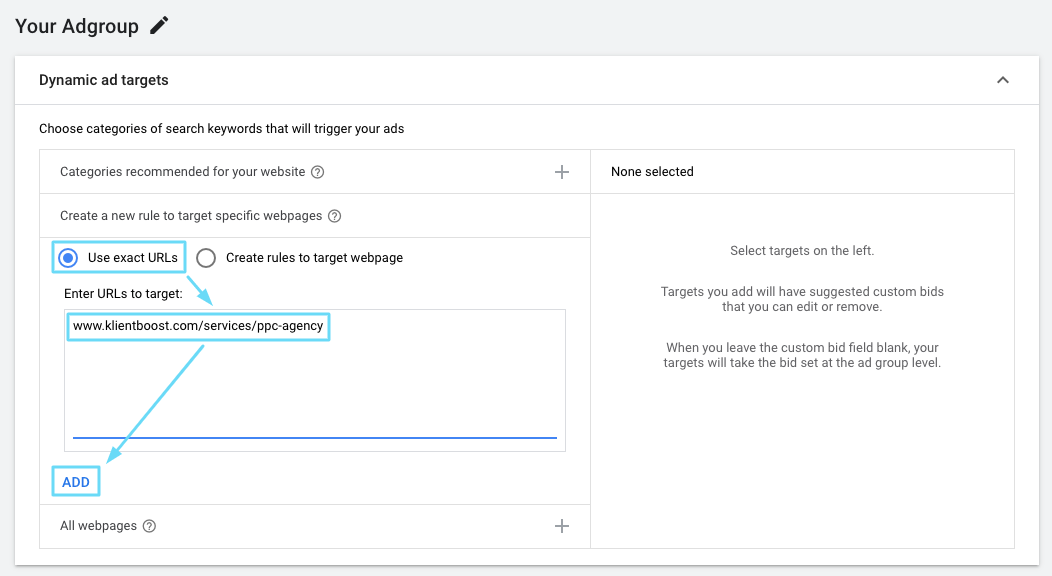Click the Dynamic ad targets heading
Viewport: 1052px width, 576px height.
tap(104, 80)
